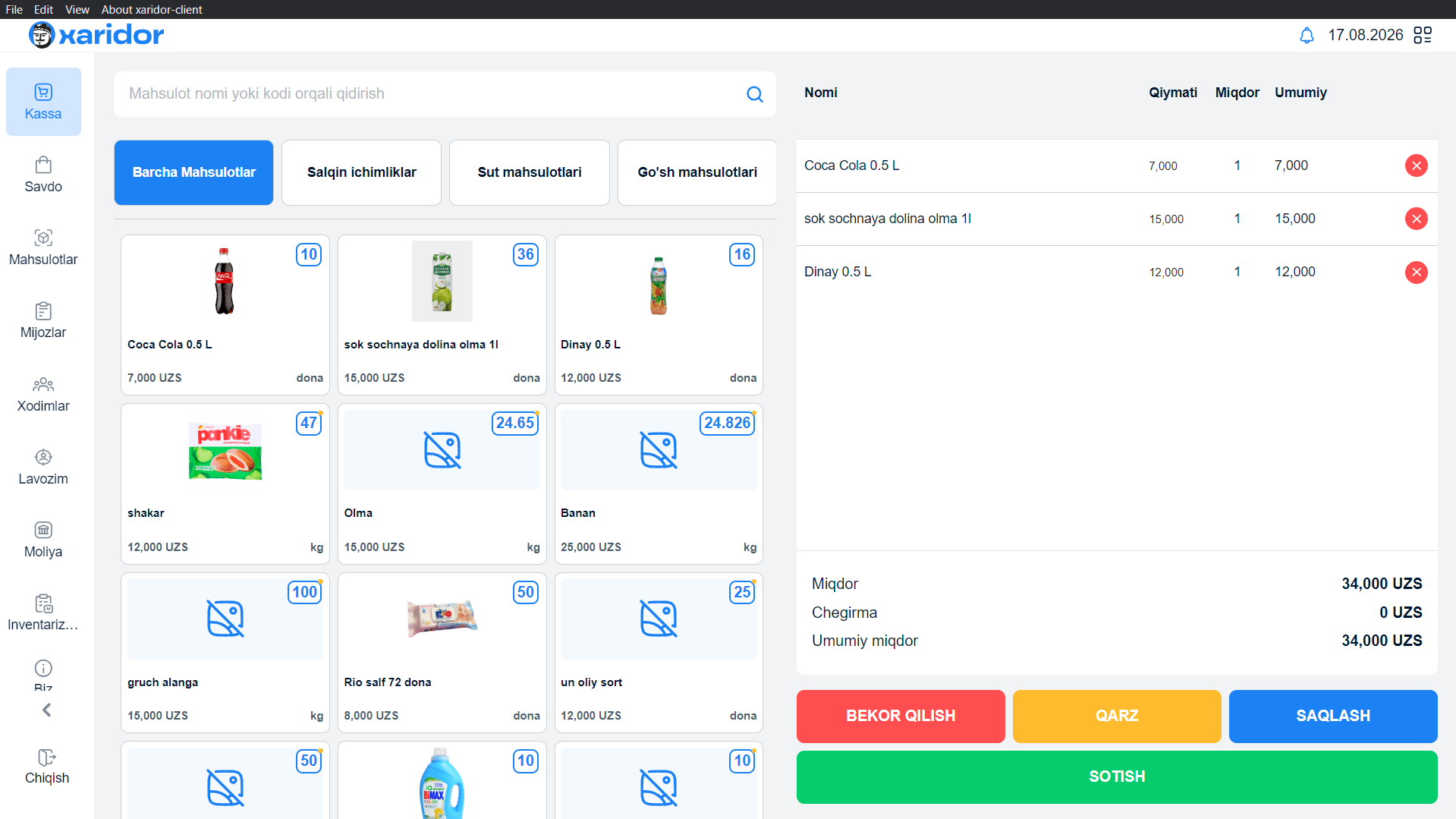This screenshot has height=819, width=1456.
Task: Remove Dinay 0.5 L from cart
Action: coord(1416,272)
